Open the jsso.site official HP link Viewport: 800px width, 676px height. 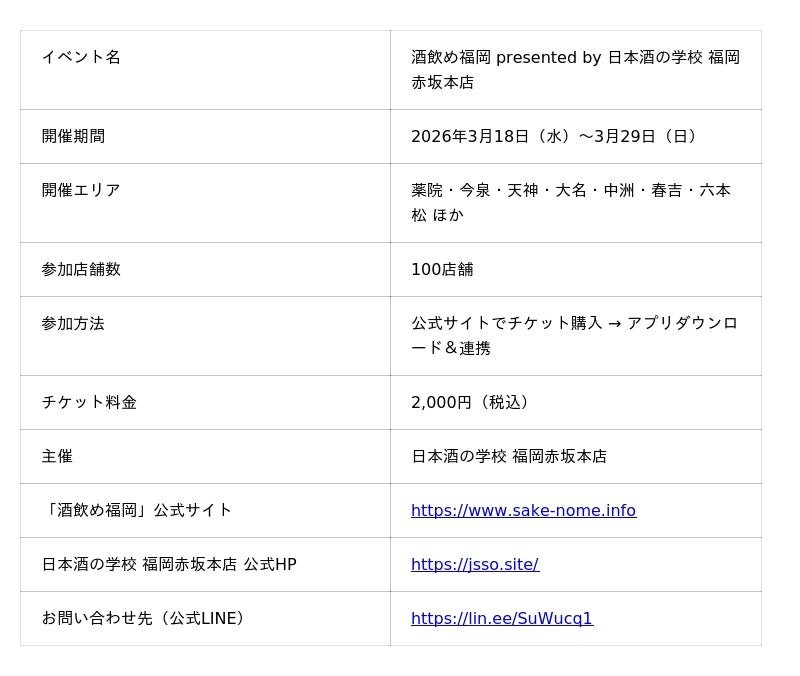(x=475, y=565)
